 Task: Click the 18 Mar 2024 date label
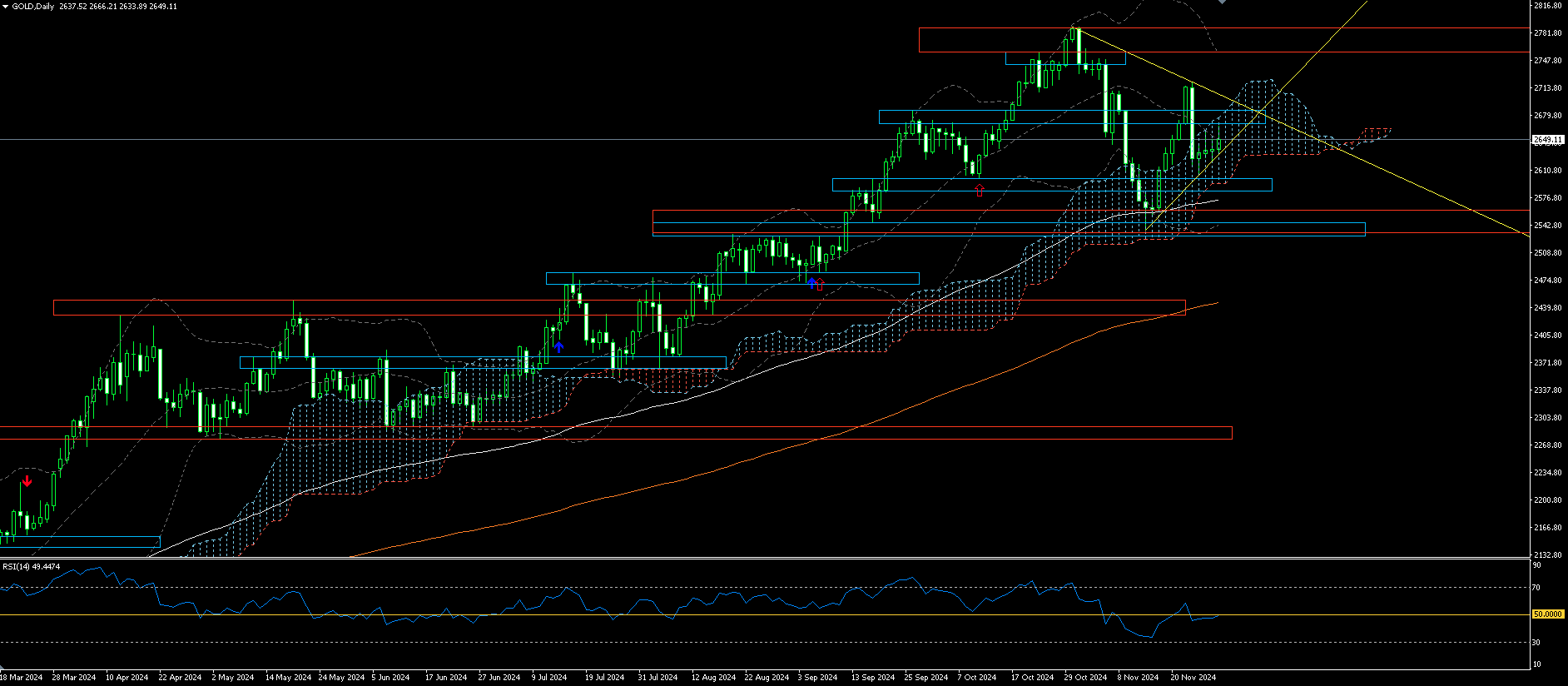(x=22, y=678)
